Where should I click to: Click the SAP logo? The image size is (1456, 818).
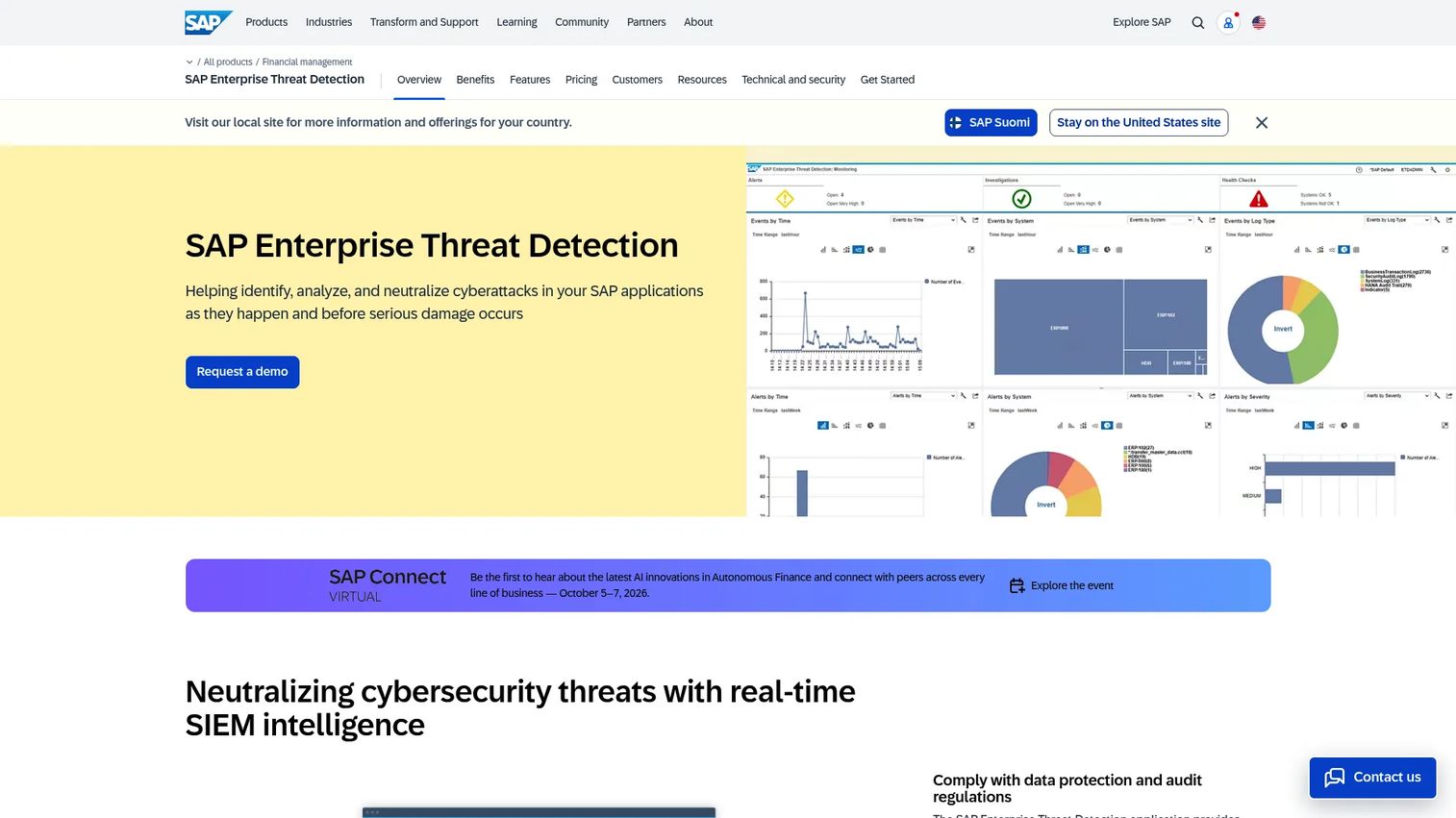click(x=209, y=22)
